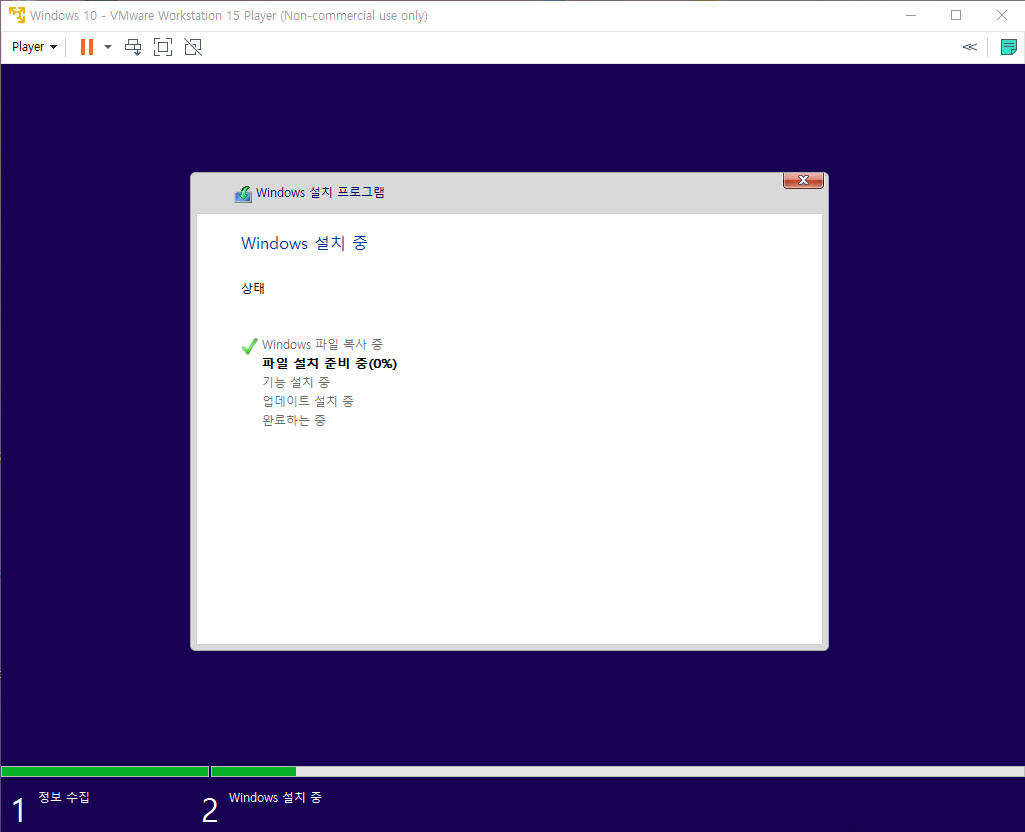
Task: Click the '완료하는 중' step
Action: pyautogui.click(x=294, y=420)
